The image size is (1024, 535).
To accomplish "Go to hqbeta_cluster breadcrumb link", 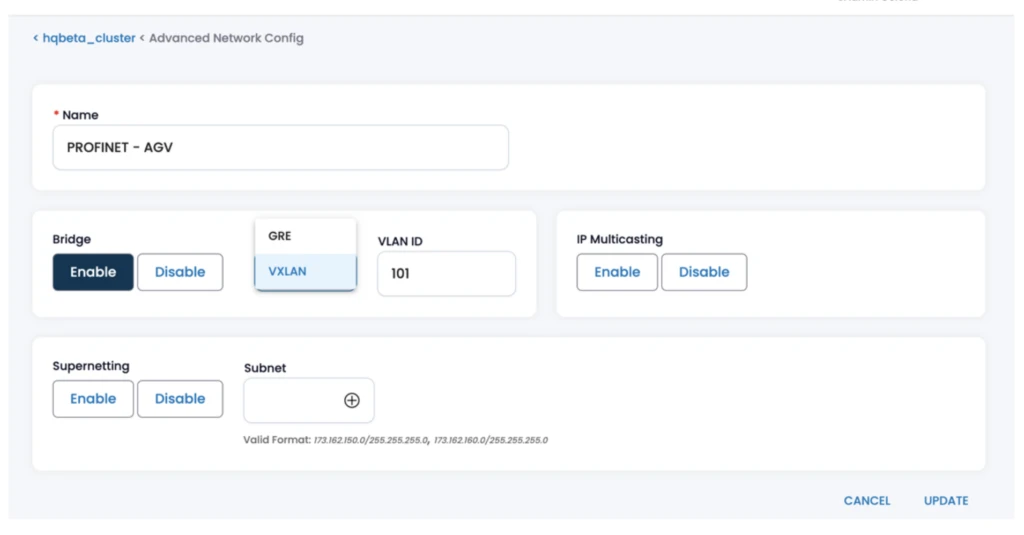I will click(x=88, y=38).
